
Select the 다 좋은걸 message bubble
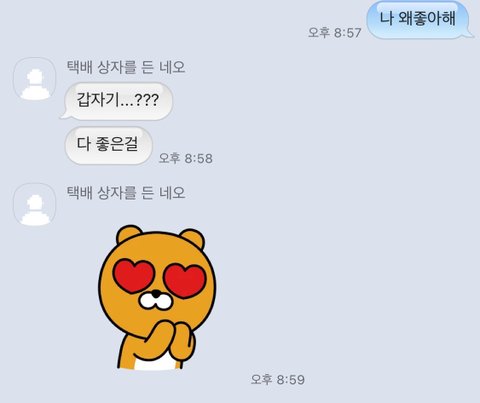click(108, 145)
